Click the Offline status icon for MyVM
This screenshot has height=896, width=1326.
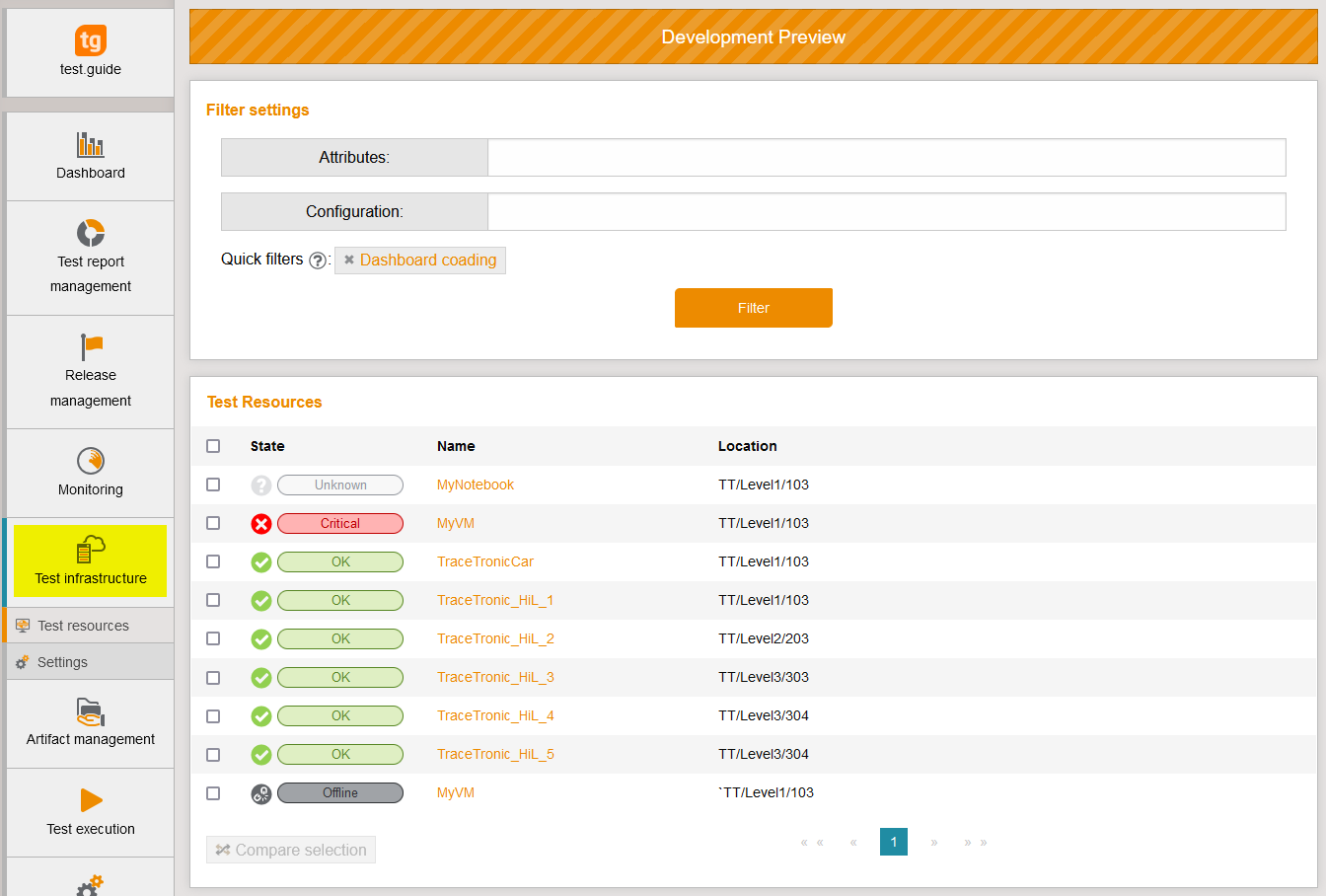tap(260, 792)
